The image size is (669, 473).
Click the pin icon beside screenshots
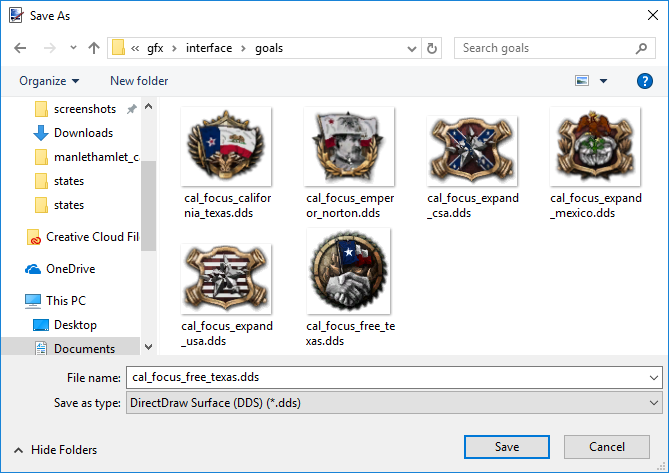pyautogui.click(x=132, y=109)
